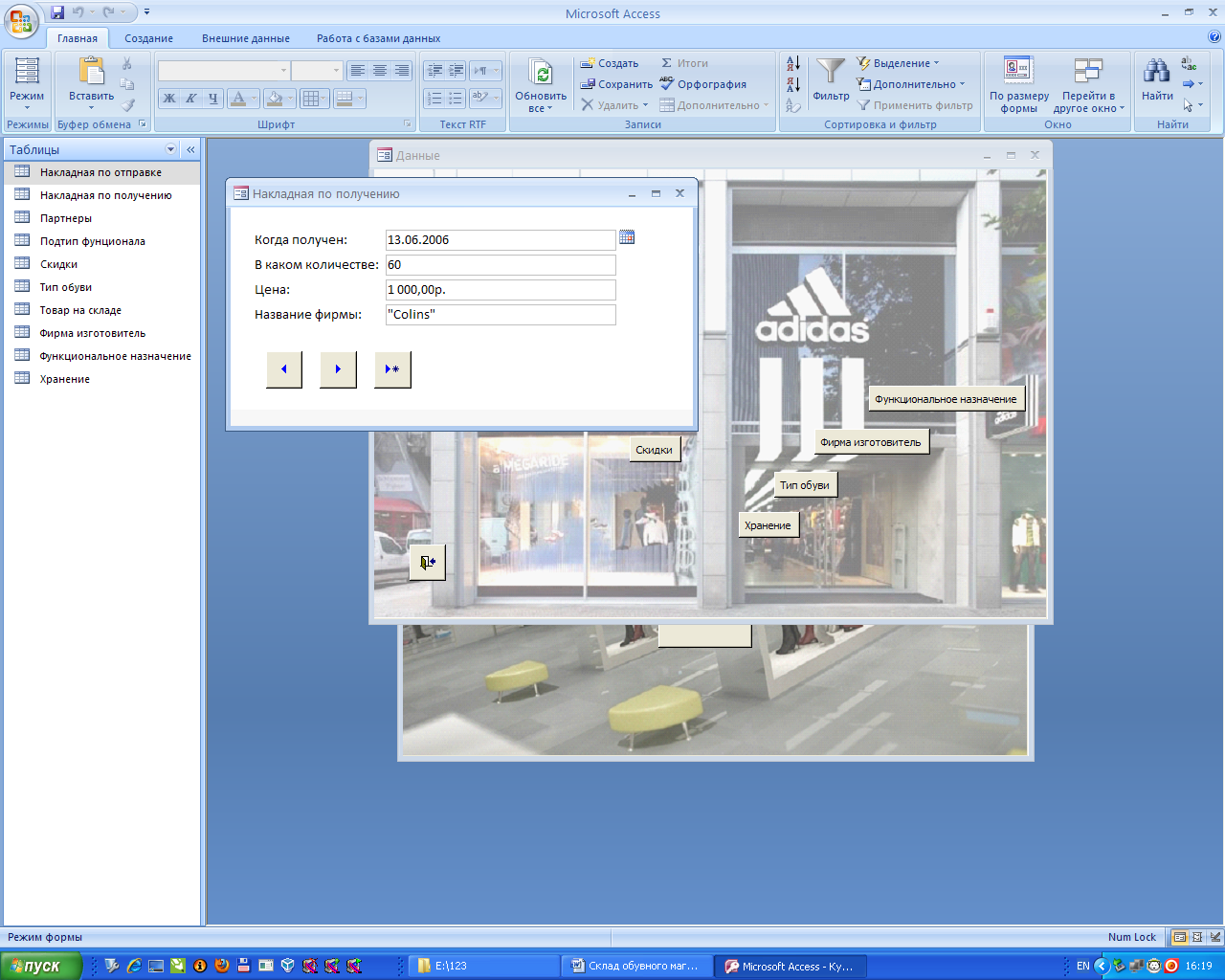Open font size combo box
The height and width of the screenshot is (980, 1225).
point(317,71)
